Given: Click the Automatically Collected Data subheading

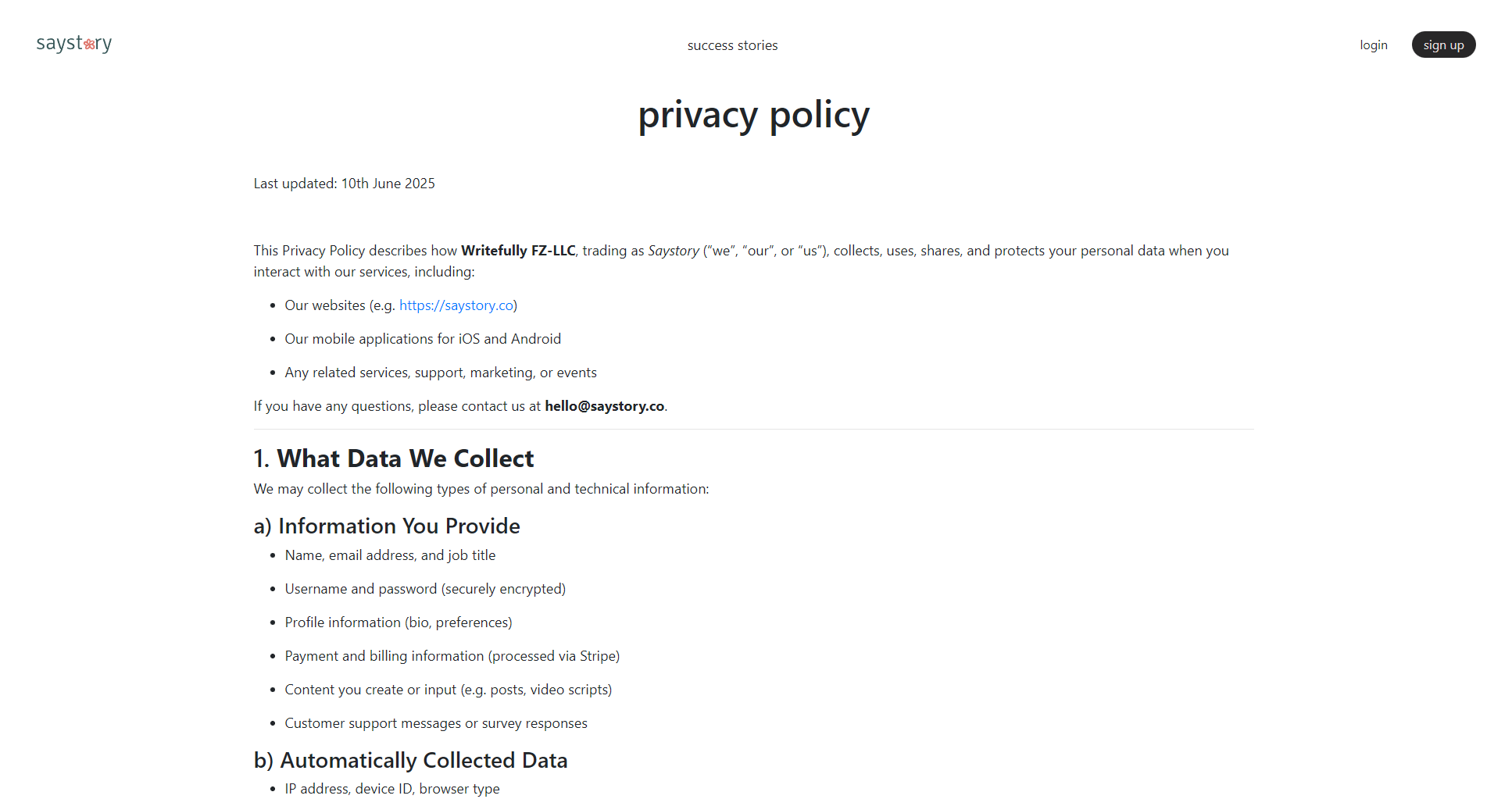Looking at the screenshot, I should (410, 760).
